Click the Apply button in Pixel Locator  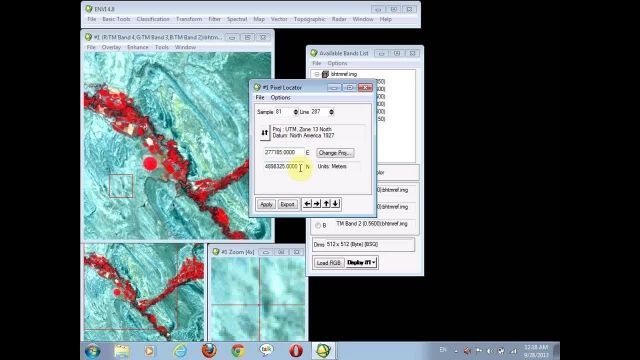click(x=266, y=204)
